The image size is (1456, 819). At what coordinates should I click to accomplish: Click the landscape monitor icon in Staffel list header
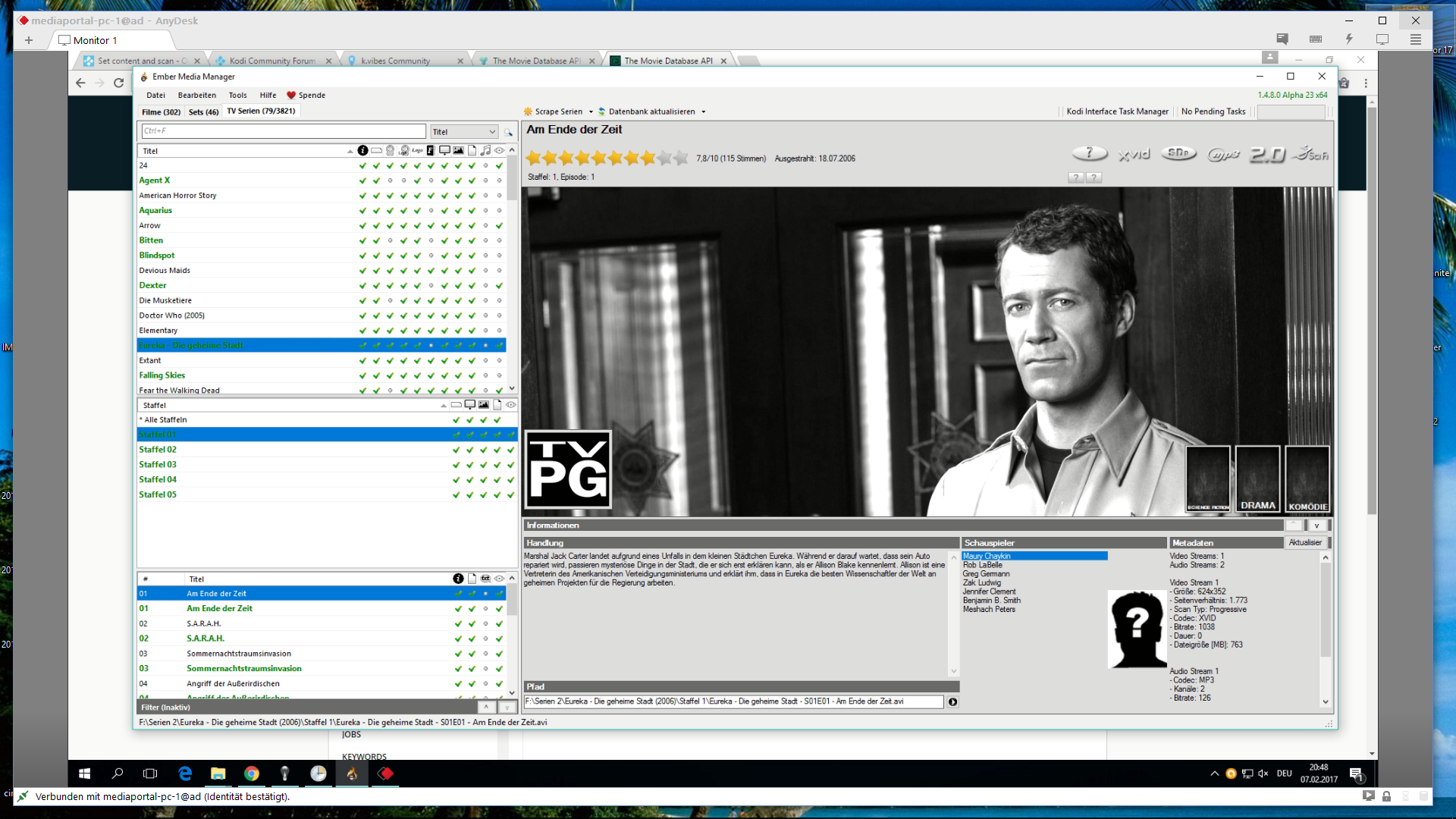470,405
